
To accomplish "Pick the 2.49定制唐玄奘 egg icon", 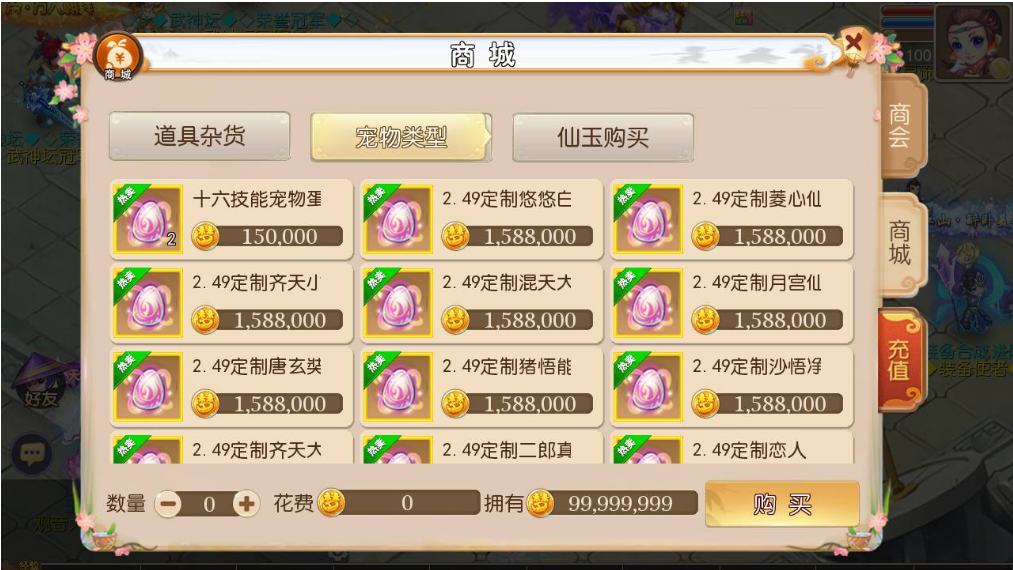I will click(148, 386).
